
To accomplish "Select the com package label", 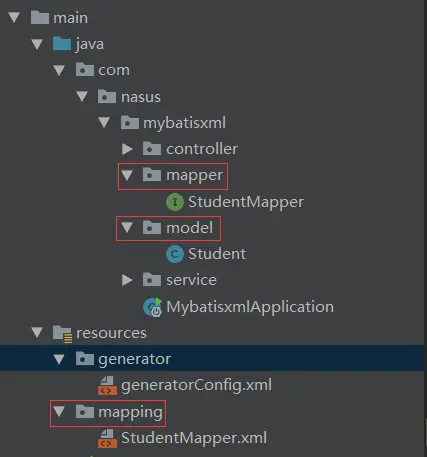I will pyautogui.click(x=114, y=70).
